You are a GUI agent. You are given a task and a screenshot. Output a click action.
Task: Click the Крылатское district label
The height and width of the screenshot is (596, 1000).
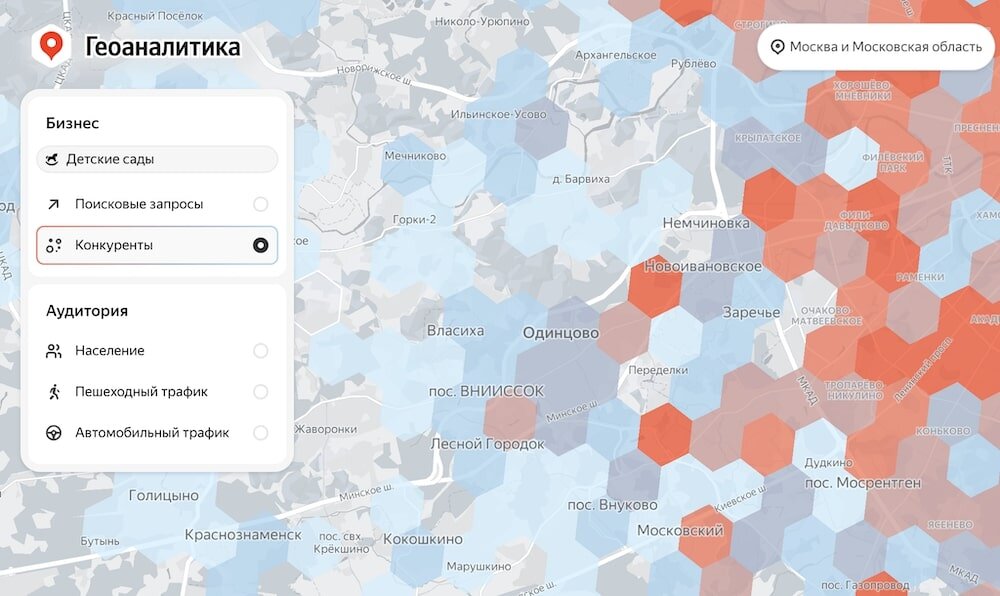click(x=768, y=138)
